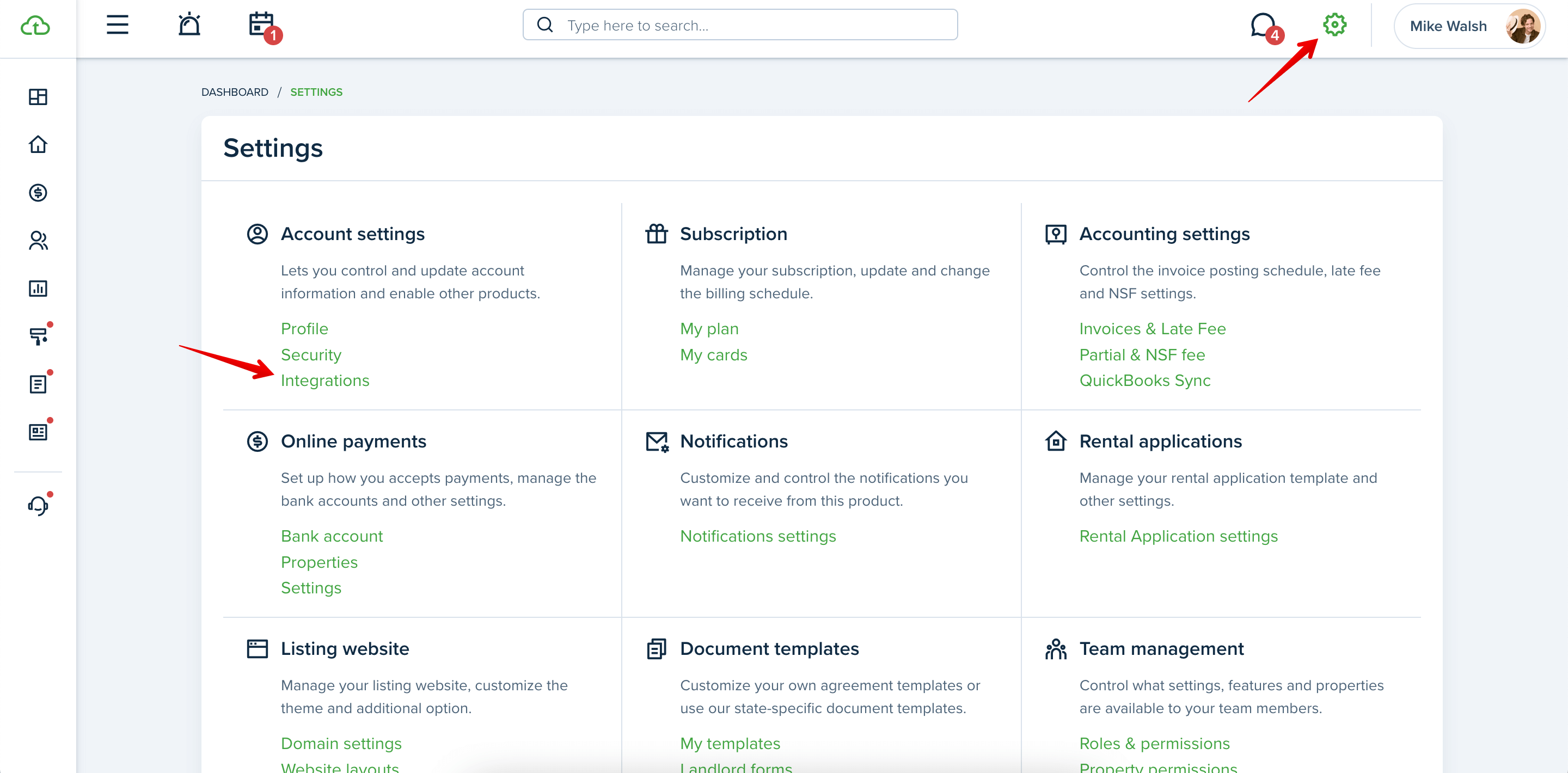The height and width of the screenshot is (773, 1568).
Task: Go to DASHBOARD breadcrumb
Action: (x=234, y=92)
